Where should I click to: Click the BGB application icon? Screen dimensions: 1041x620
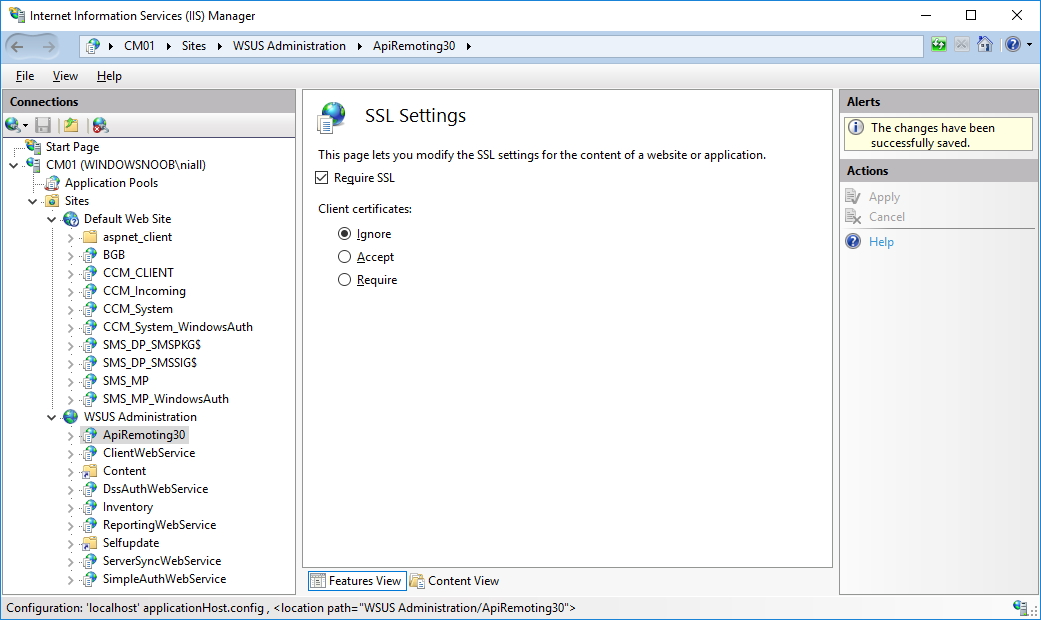point(90,255)
